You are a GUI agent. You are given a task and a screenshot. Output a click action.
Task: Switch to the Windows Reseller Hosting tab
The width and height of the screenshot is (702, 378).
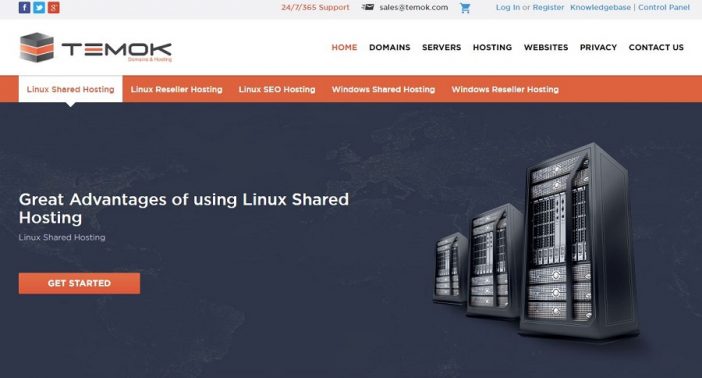[x=505, y=89]
